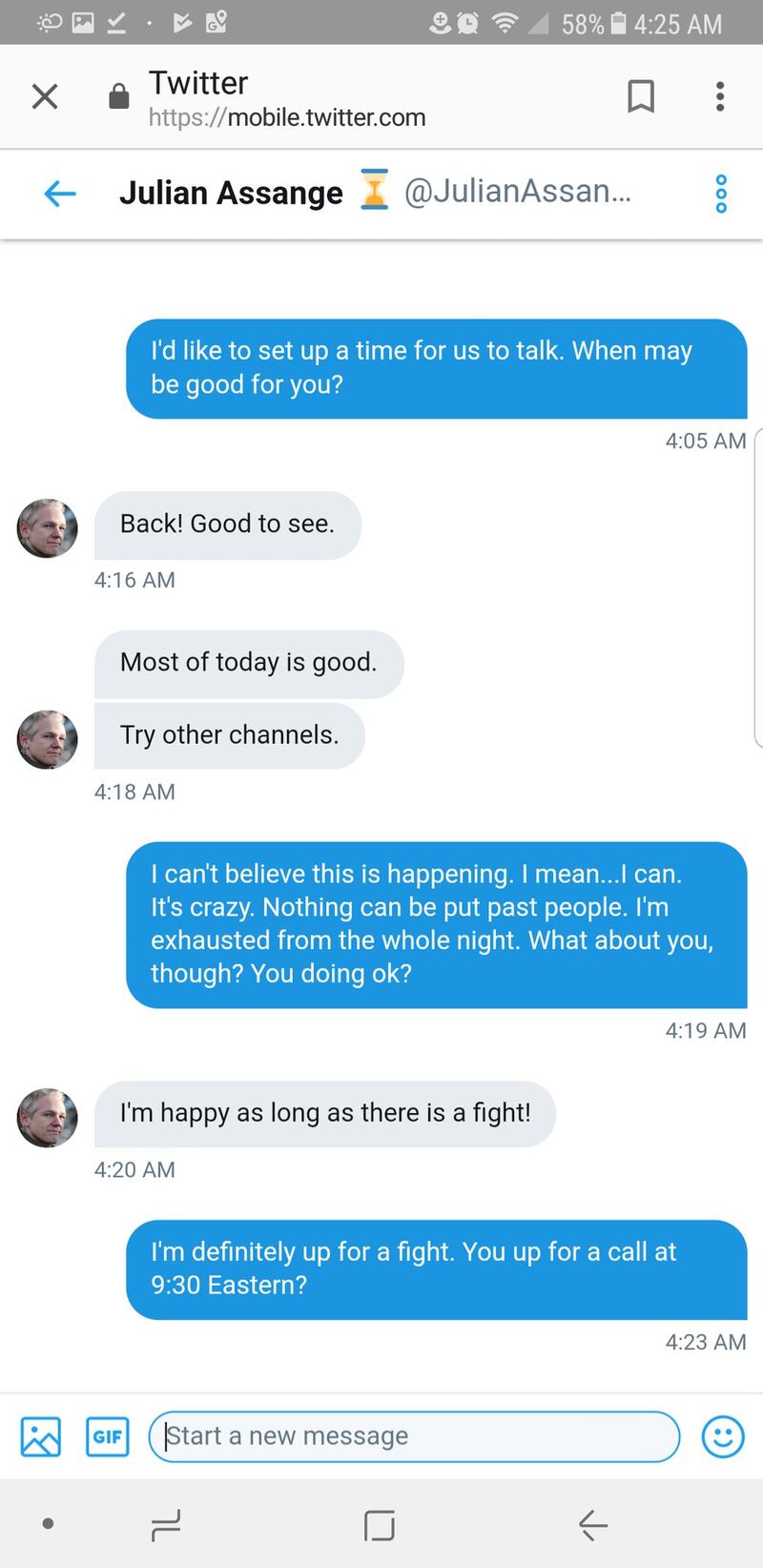763x1568 pixels.
Task: Open conversation options menu
Action: 721,194
